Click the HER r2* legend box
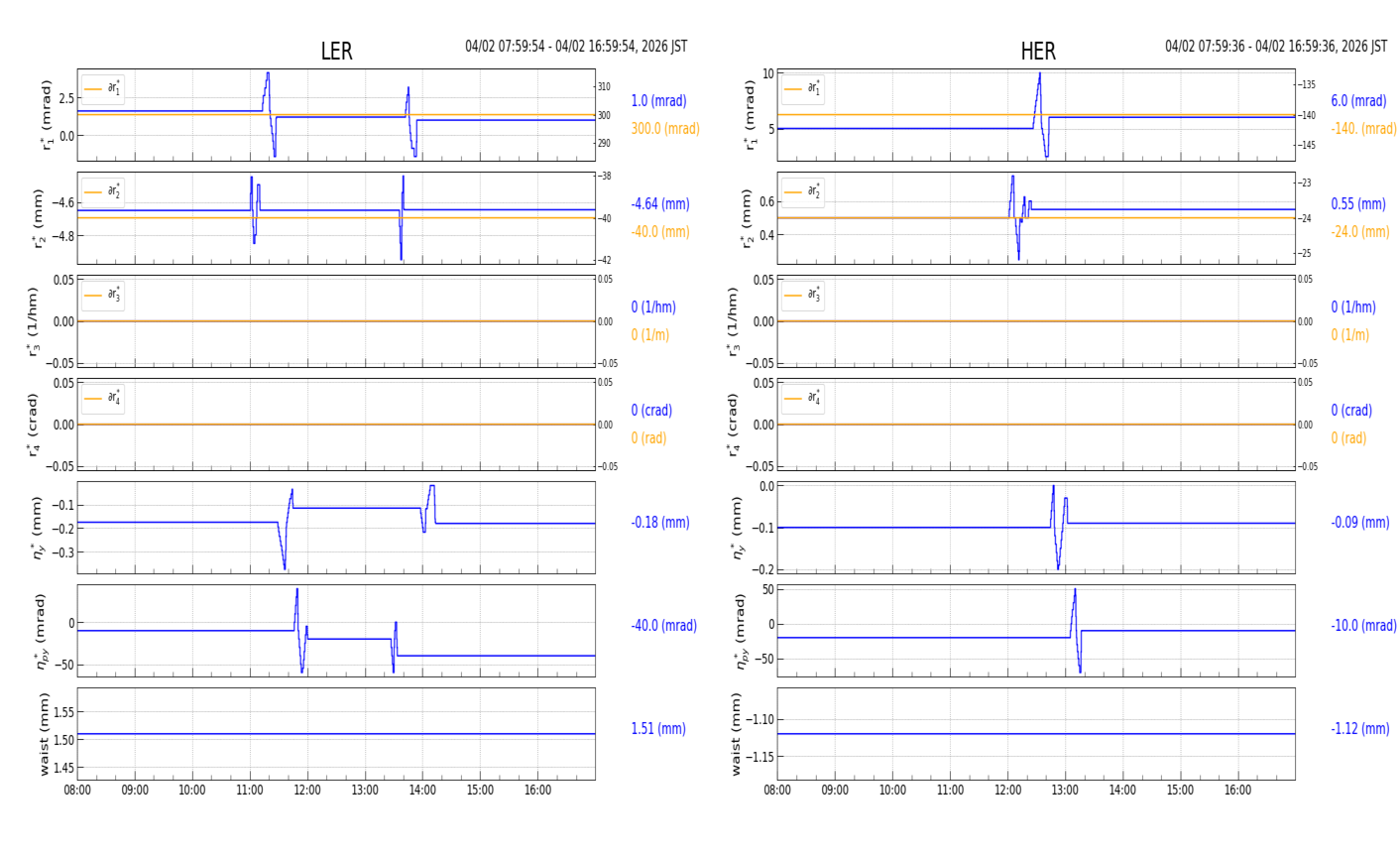Image resolution: width=1400 pixels, height=857 pixels. [803, 191]
